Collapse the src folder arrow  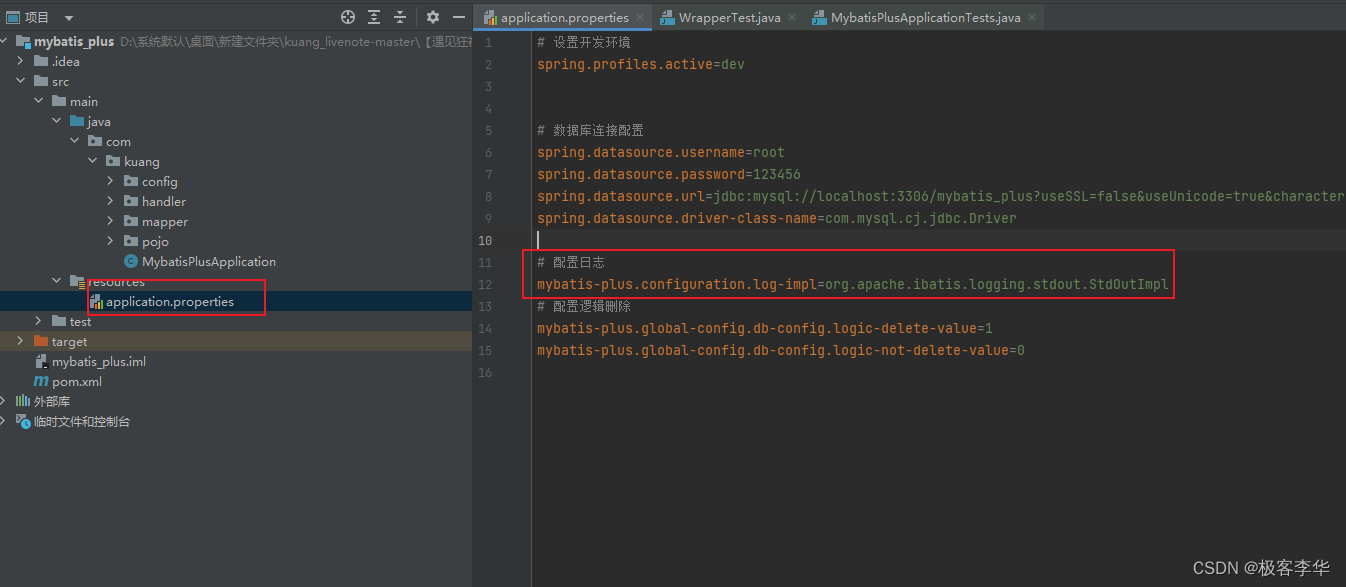point(21,81)
